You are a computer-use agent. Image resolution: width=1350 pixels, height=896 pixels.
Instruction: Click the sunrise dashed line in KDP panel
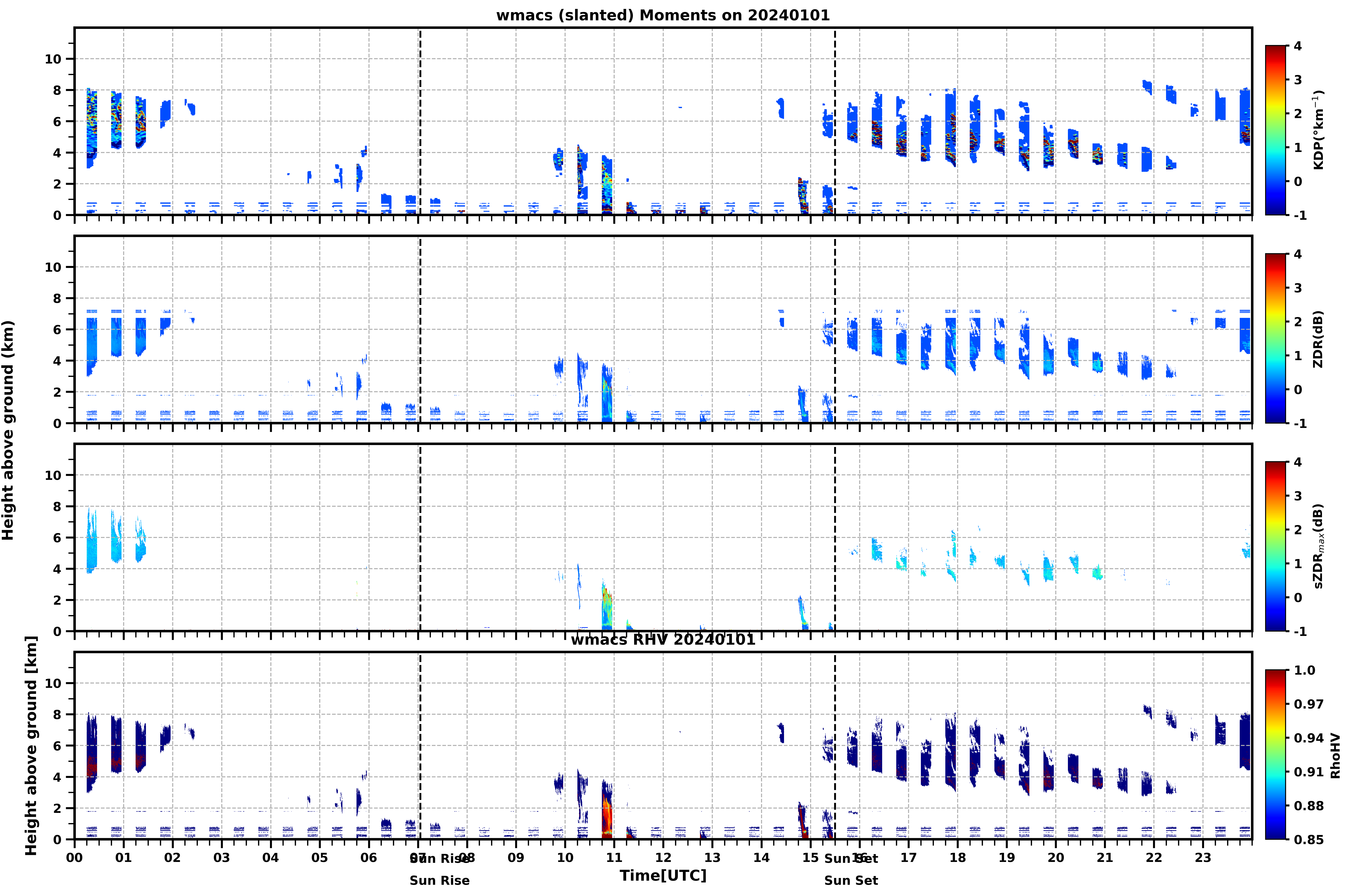click(x=420, y=121)
